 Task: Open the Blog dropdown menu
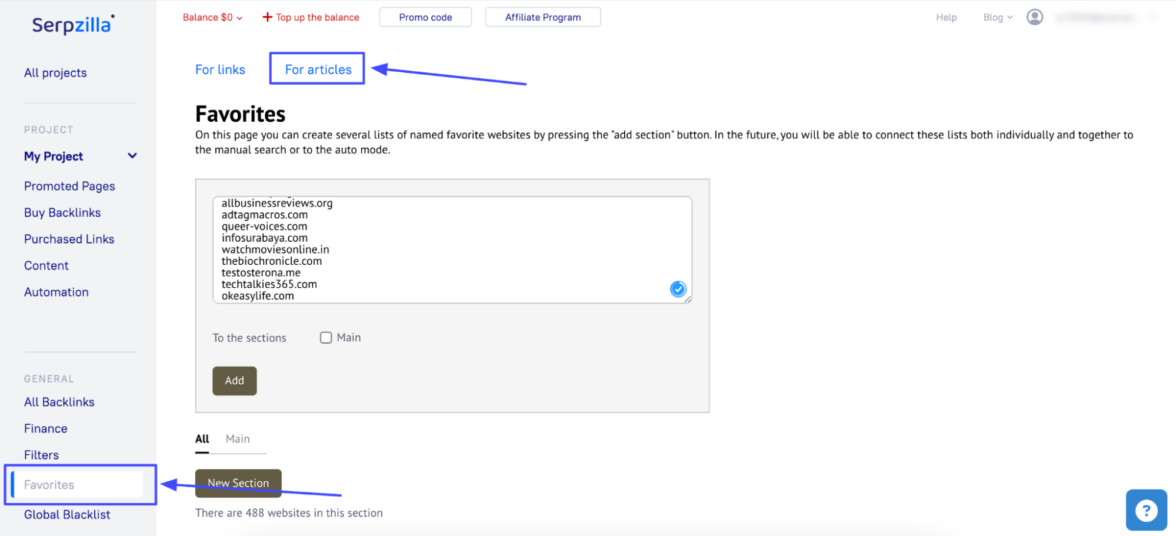pos(997,17)
